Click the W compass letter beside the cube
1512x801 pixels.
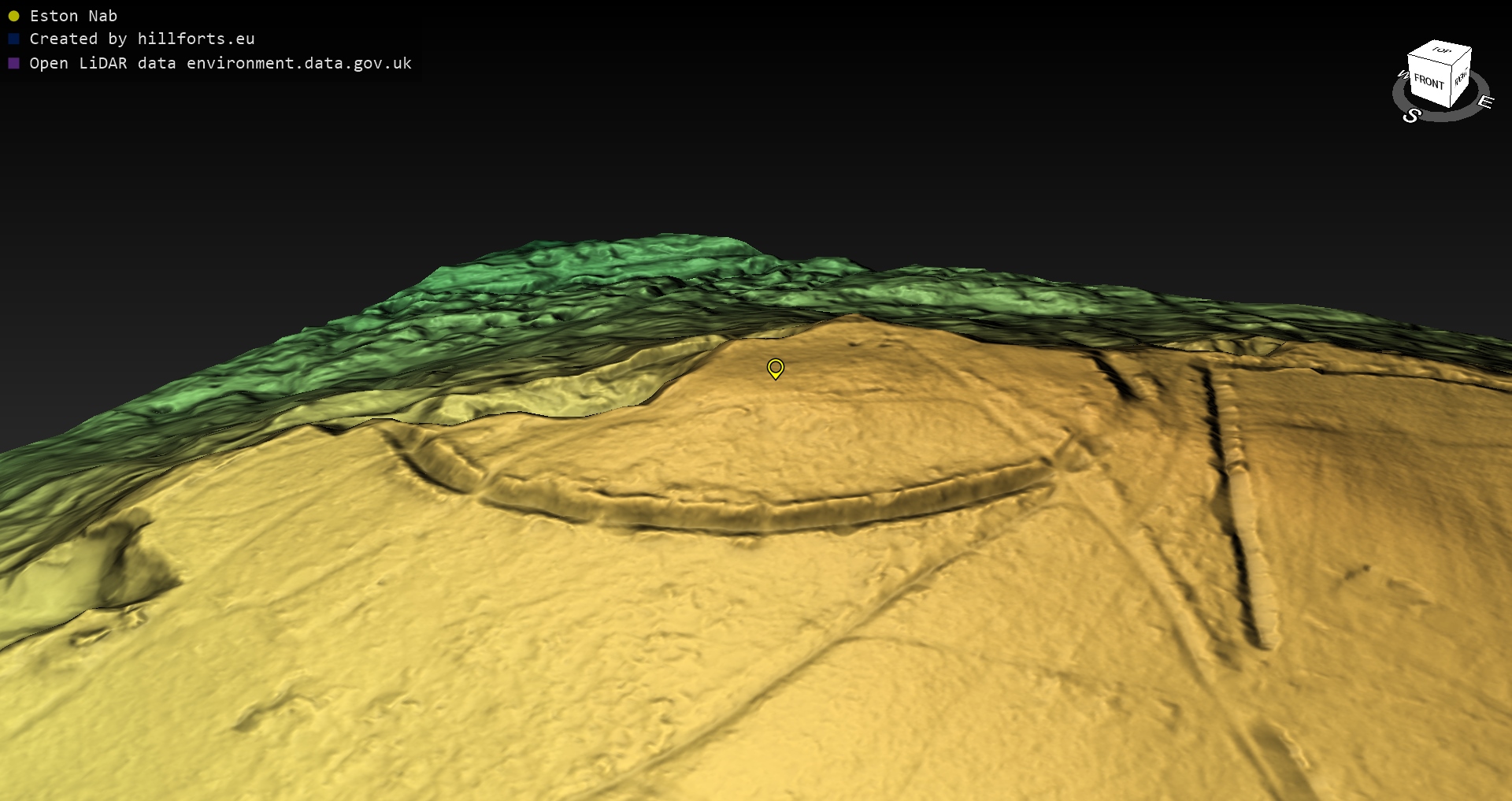click(1403, 75)
